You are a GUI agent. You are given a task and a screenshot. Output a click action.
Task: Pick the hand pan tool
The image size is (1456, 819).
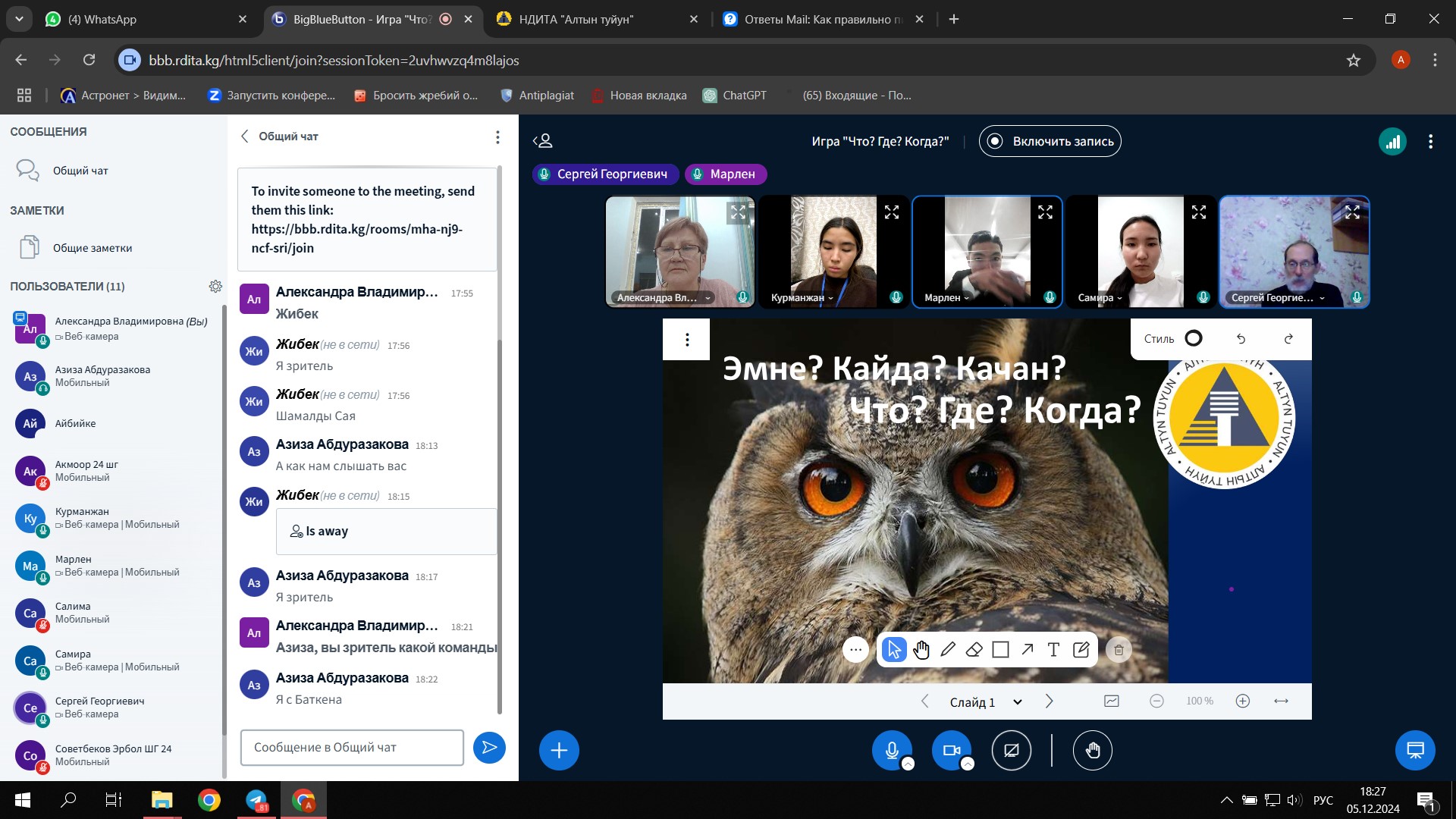[921, 650]
